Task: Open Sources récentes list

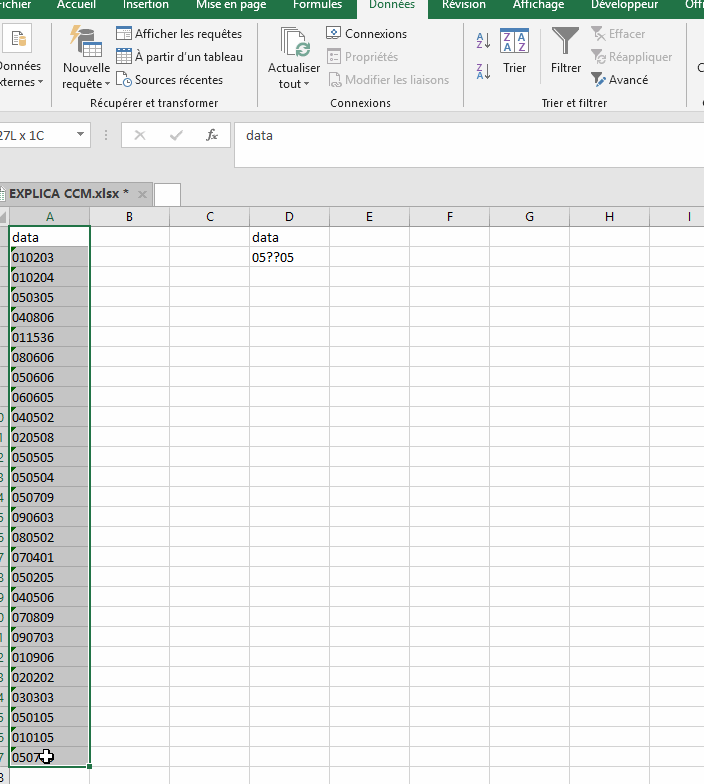Action: (169, 80)
